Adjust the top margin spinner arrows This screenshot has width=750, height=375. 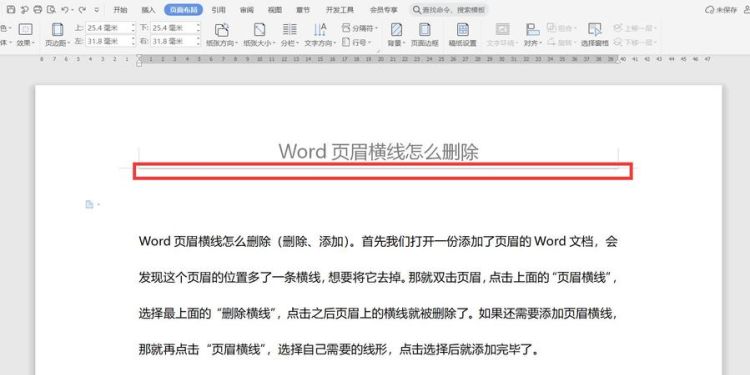(x=133, y=28)
